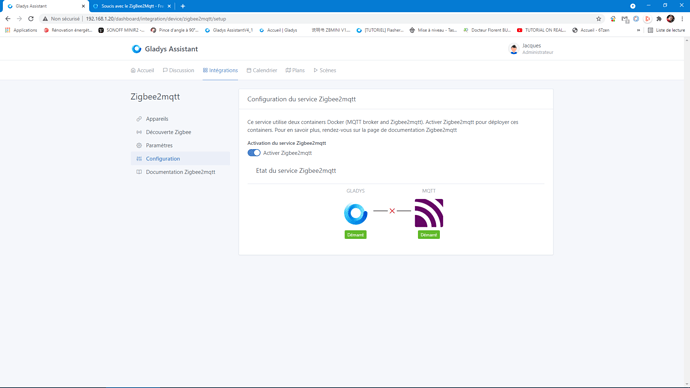The width and height of the screenshot is (690, 388).
Task: Open the Plans tab
Action: 295,70
